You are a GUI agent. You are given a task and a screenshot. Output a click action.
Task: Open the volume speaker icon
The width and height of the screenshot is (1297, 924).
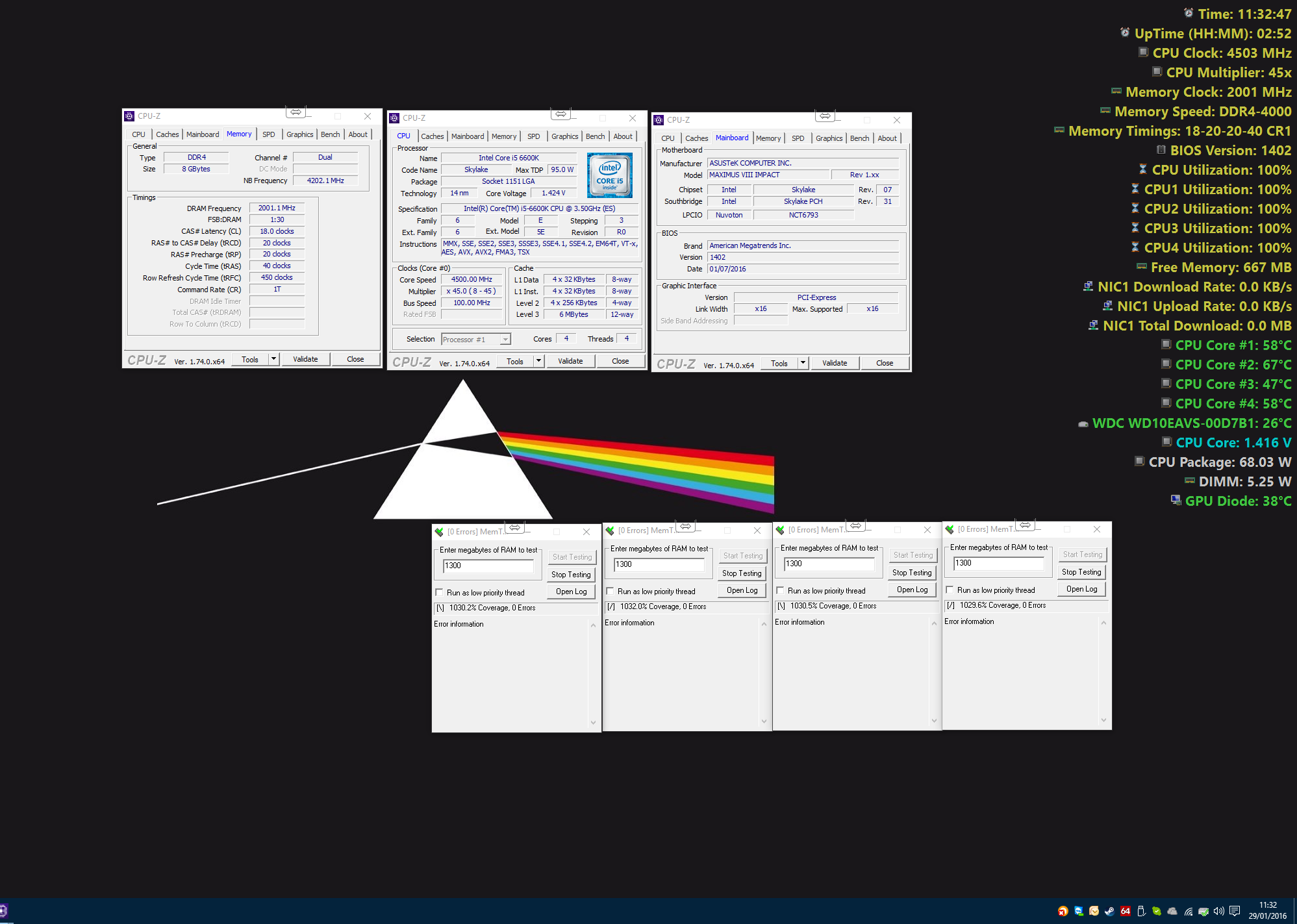pos(1219,911)
